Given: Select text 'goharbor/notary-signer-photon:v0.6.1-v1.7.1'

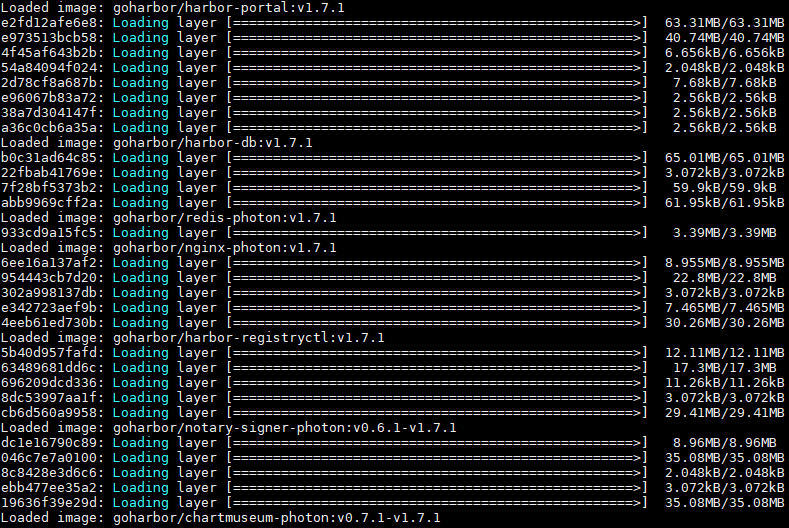Looking at the screenshot, I should 285,428.
